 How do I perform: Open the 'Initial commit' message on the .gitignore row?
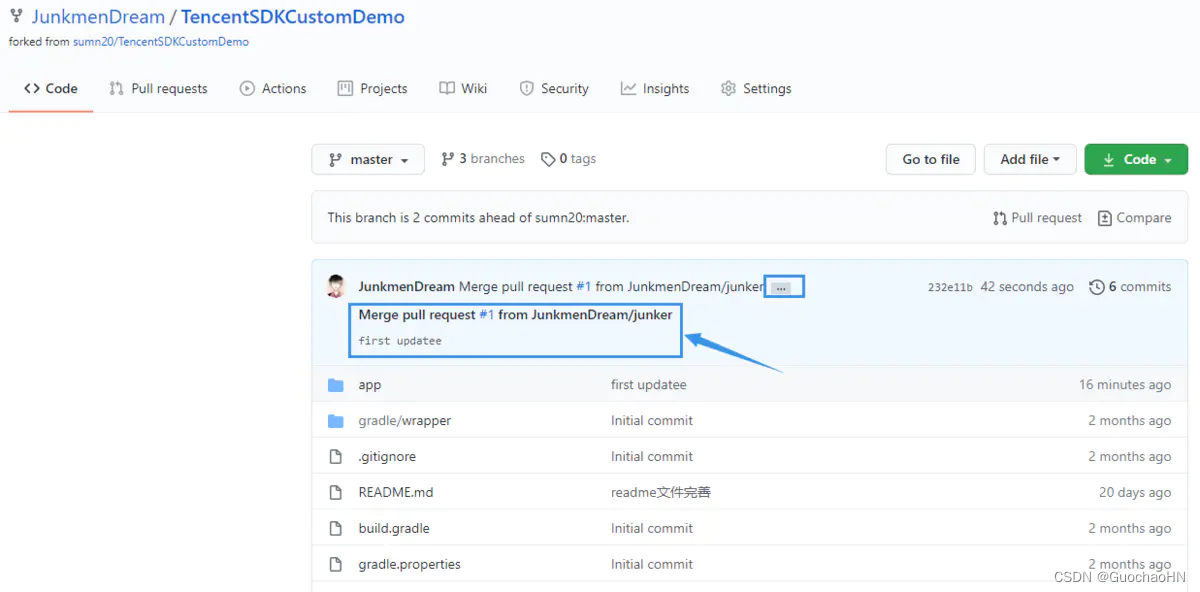tap(652, 457)
